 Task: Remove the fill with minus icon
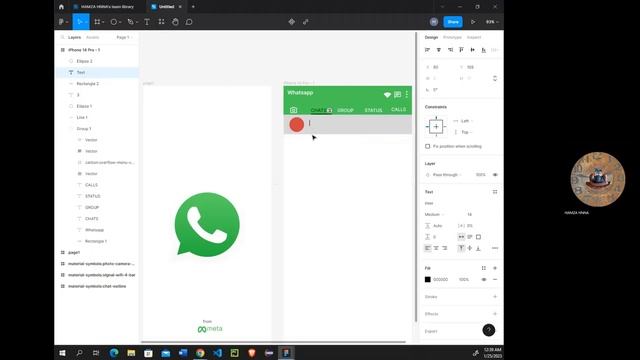[x=495, y=280]
